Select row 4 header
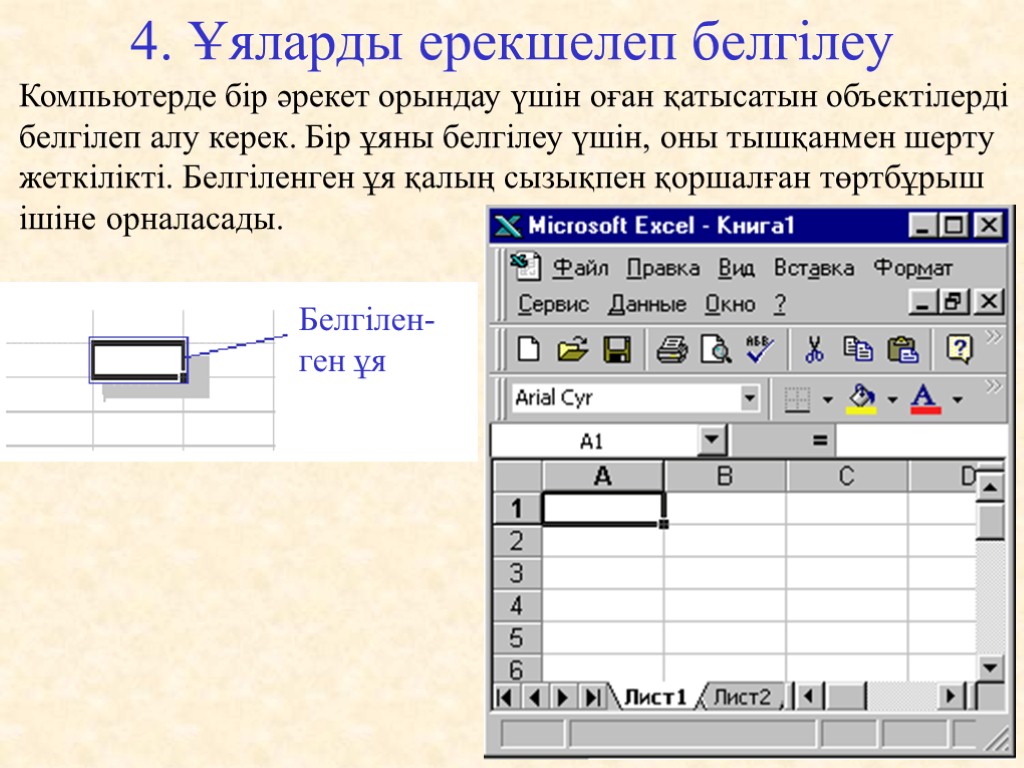This screenshot has height=768, width=1024. [x=517, y=605]
